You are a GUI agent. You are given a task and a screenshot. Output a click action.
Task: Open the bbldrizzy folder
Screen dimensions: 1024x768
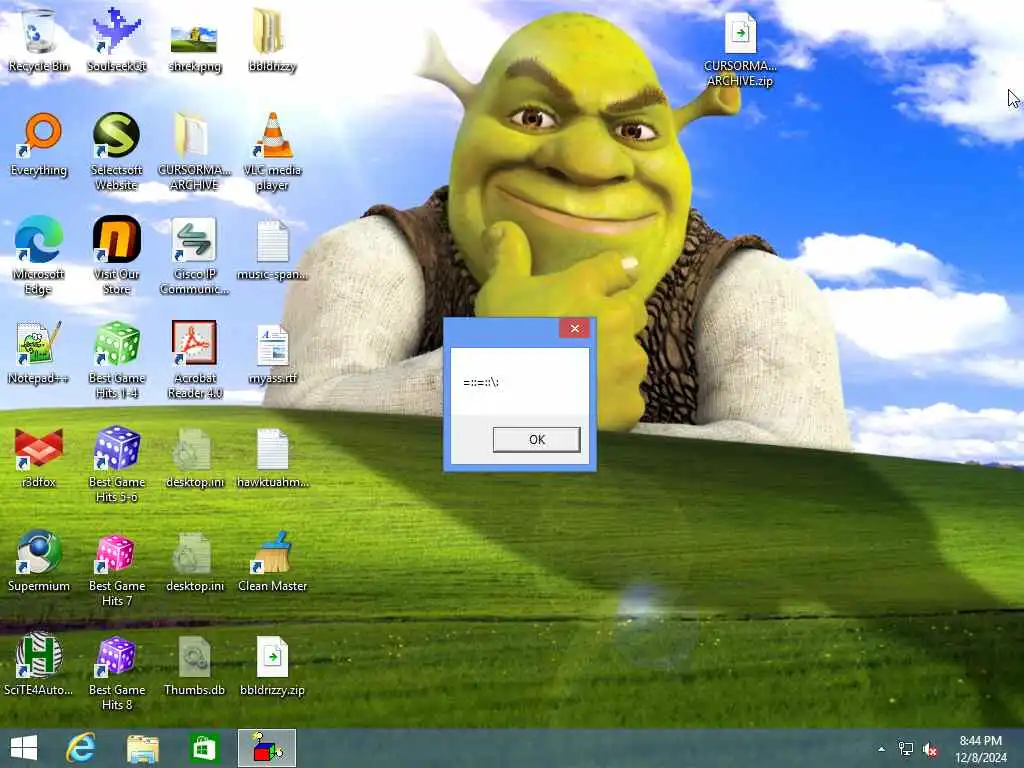click(x=272, y=40)
